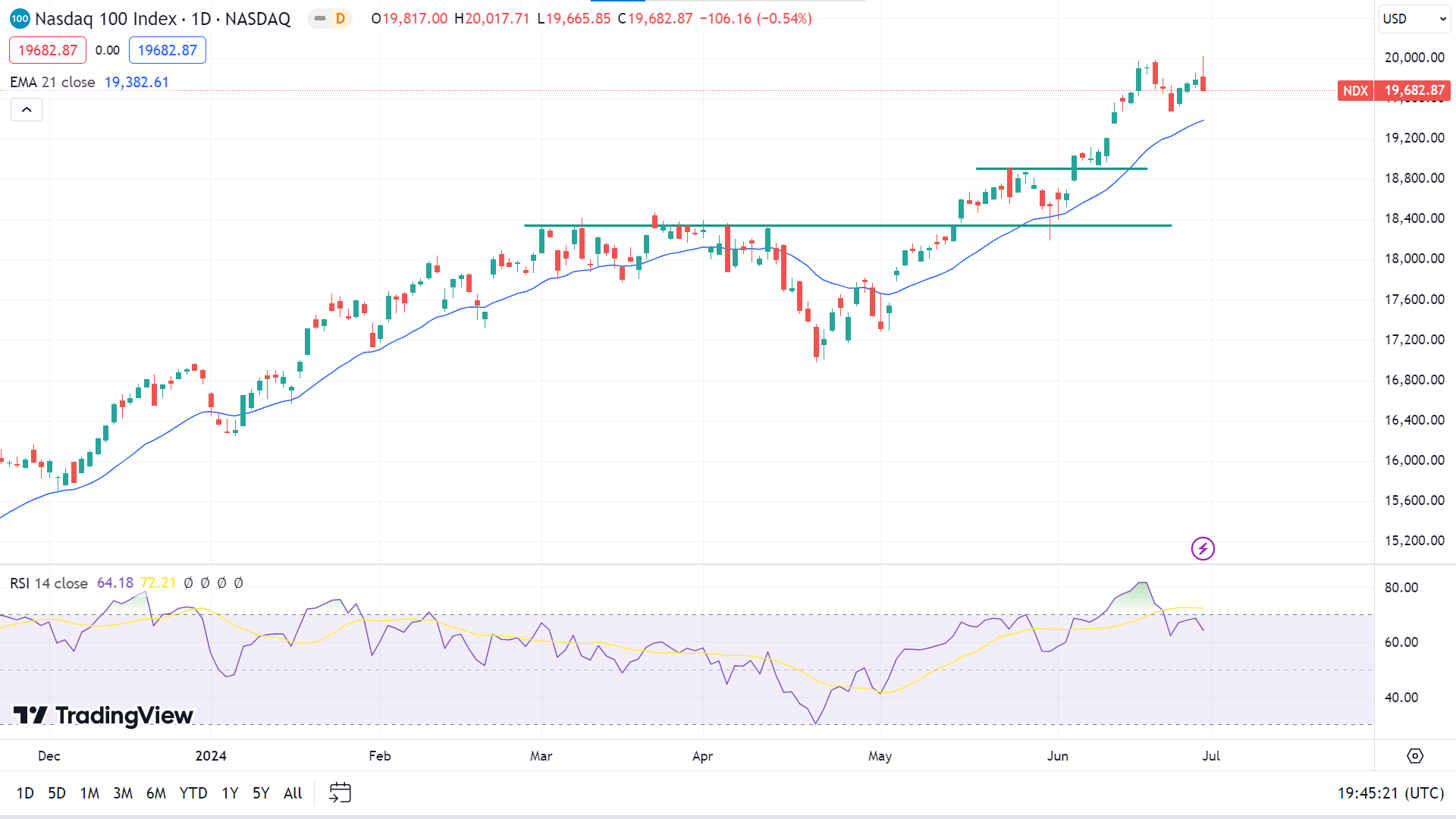Select the 5D time range

tap(57, 793)
